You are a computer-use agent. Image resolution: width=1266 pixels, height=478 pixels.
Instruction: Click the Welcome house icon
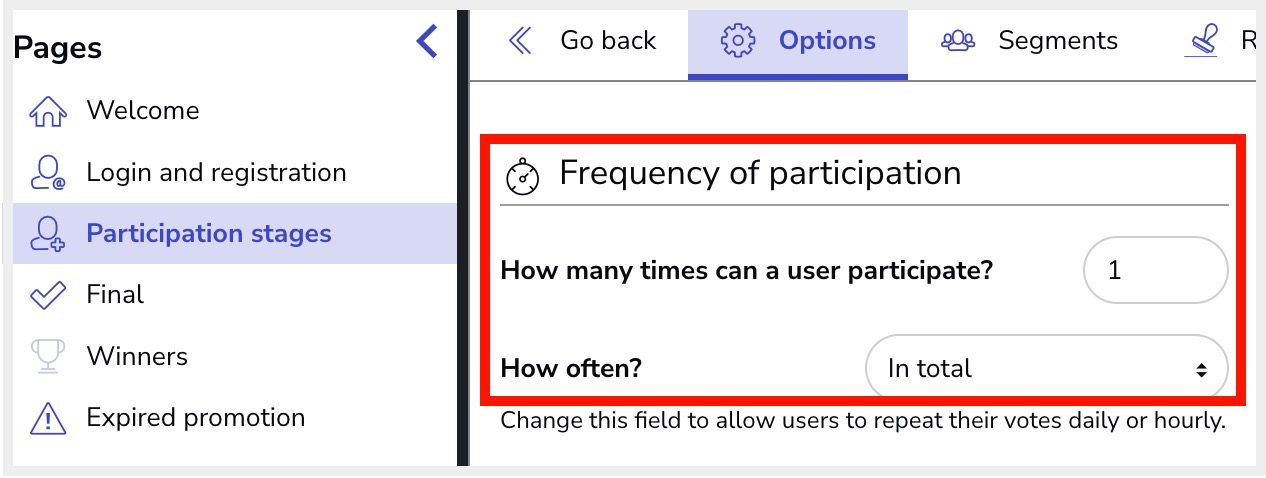47,111
